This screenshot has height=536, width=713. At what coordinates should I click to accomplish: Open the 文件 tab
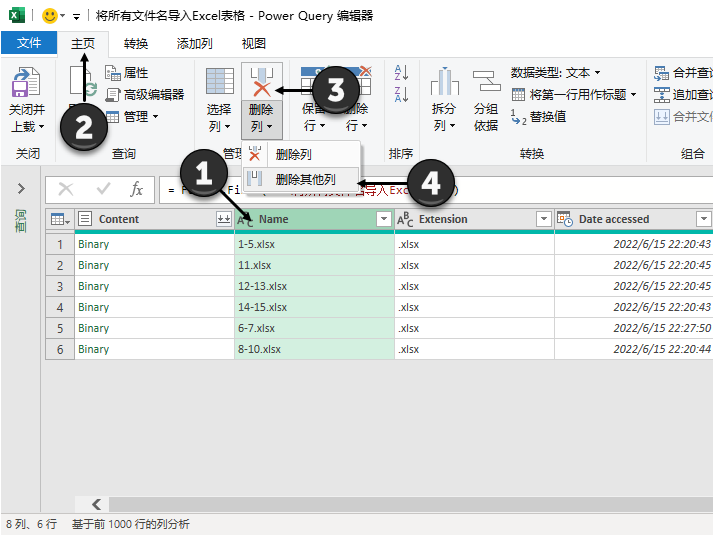[29, 43]
